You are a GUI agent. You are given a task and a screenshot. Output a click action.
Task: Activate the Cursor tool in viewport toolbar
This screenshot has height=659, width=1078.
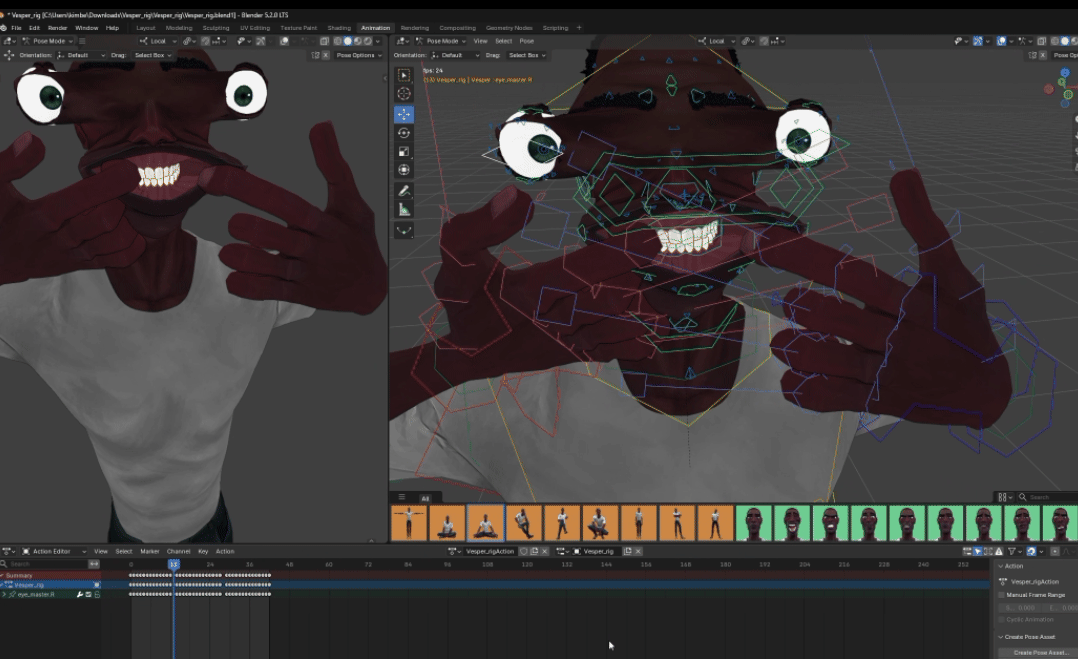click(404, 93)
